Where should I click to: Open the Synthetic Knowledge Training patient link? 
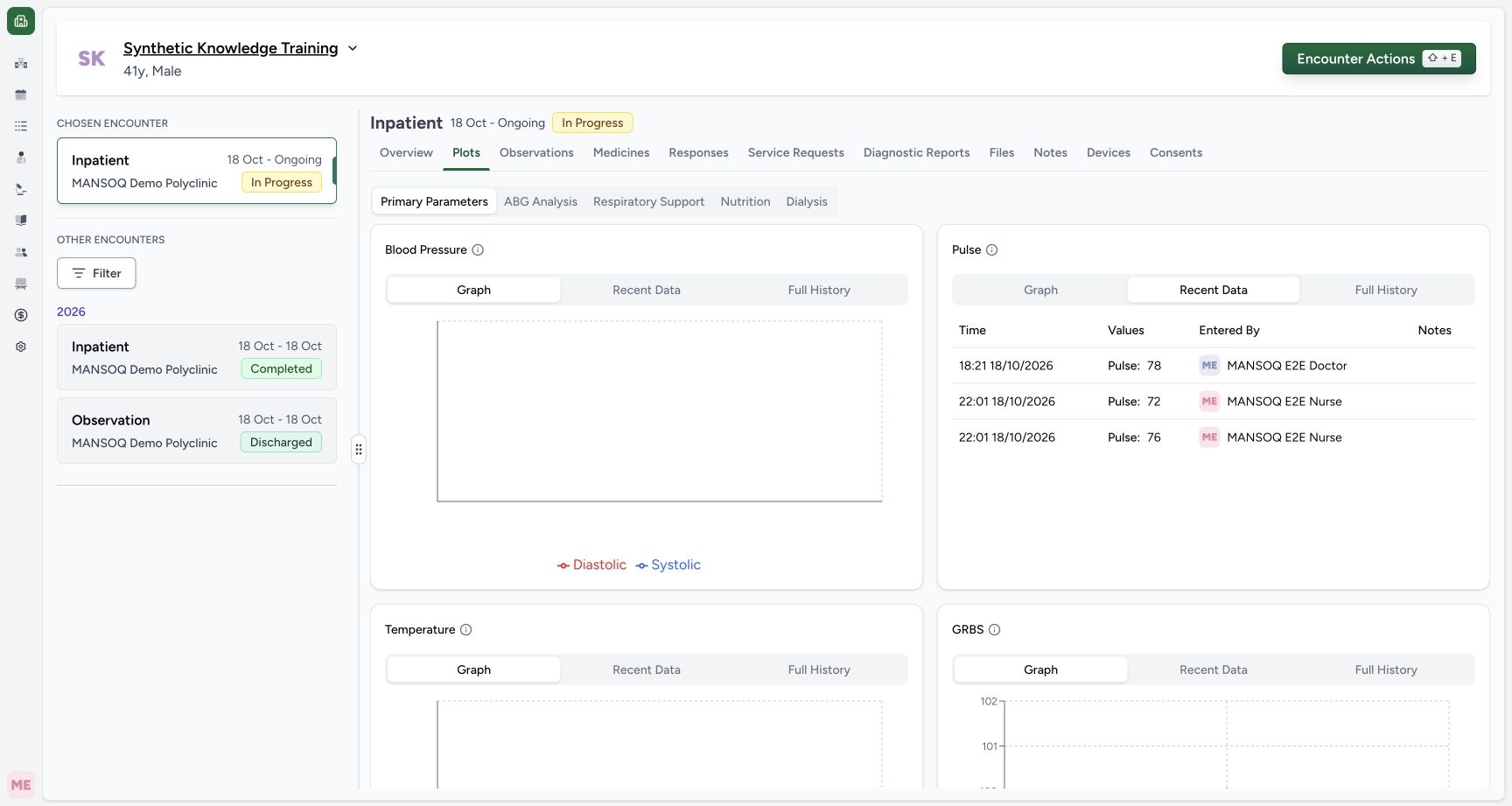click(231, 48)
